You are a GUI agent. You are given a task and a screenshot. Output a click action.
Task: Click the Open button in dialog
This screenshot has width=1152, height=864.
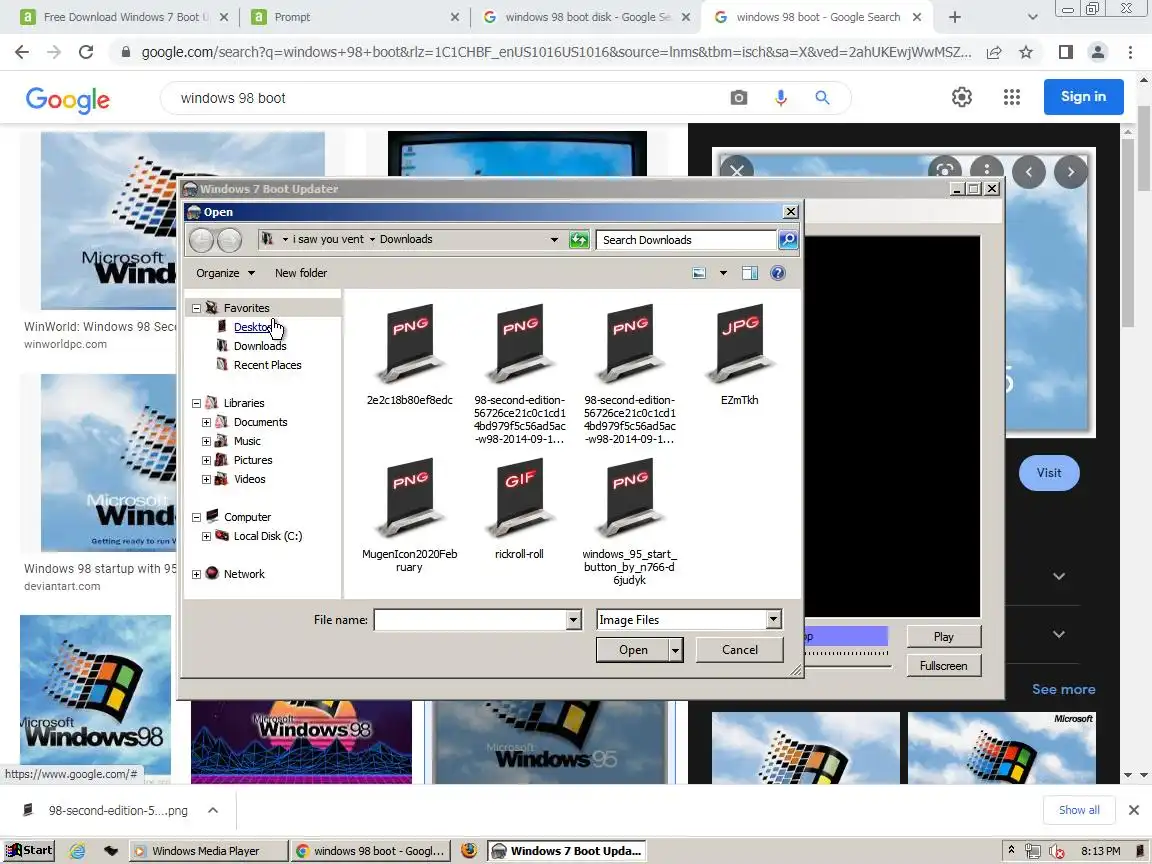click(633, 650)
